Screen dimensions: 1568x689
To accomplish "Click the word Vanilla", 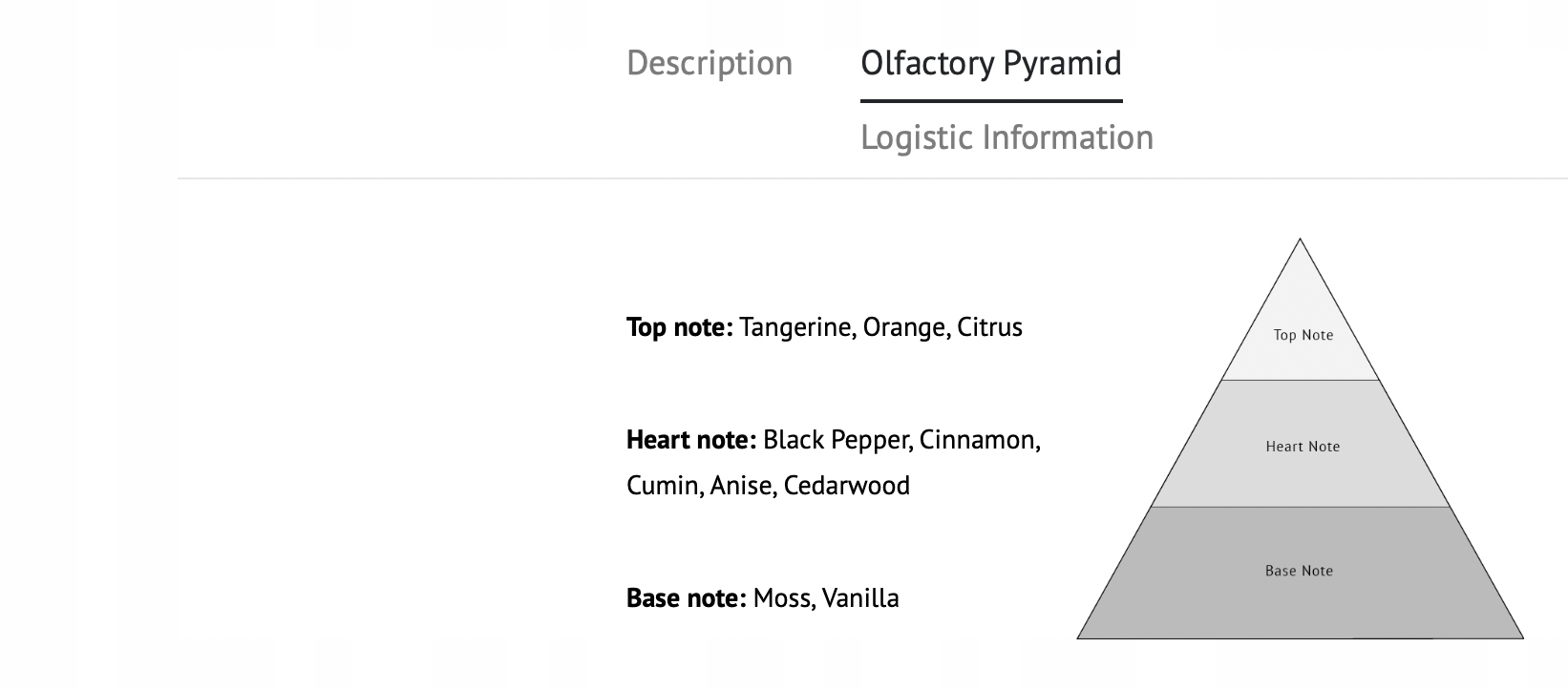I will click(860, 598).
